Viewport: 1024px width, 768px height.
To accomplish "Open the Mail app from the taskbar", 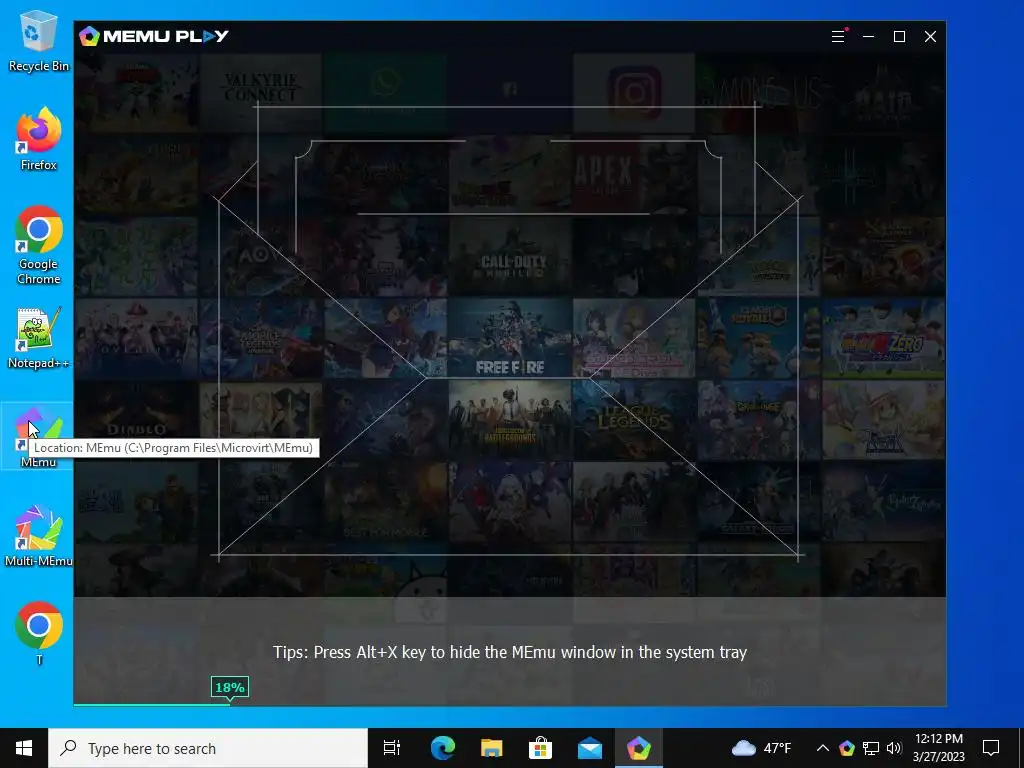I will coord(590,748).
